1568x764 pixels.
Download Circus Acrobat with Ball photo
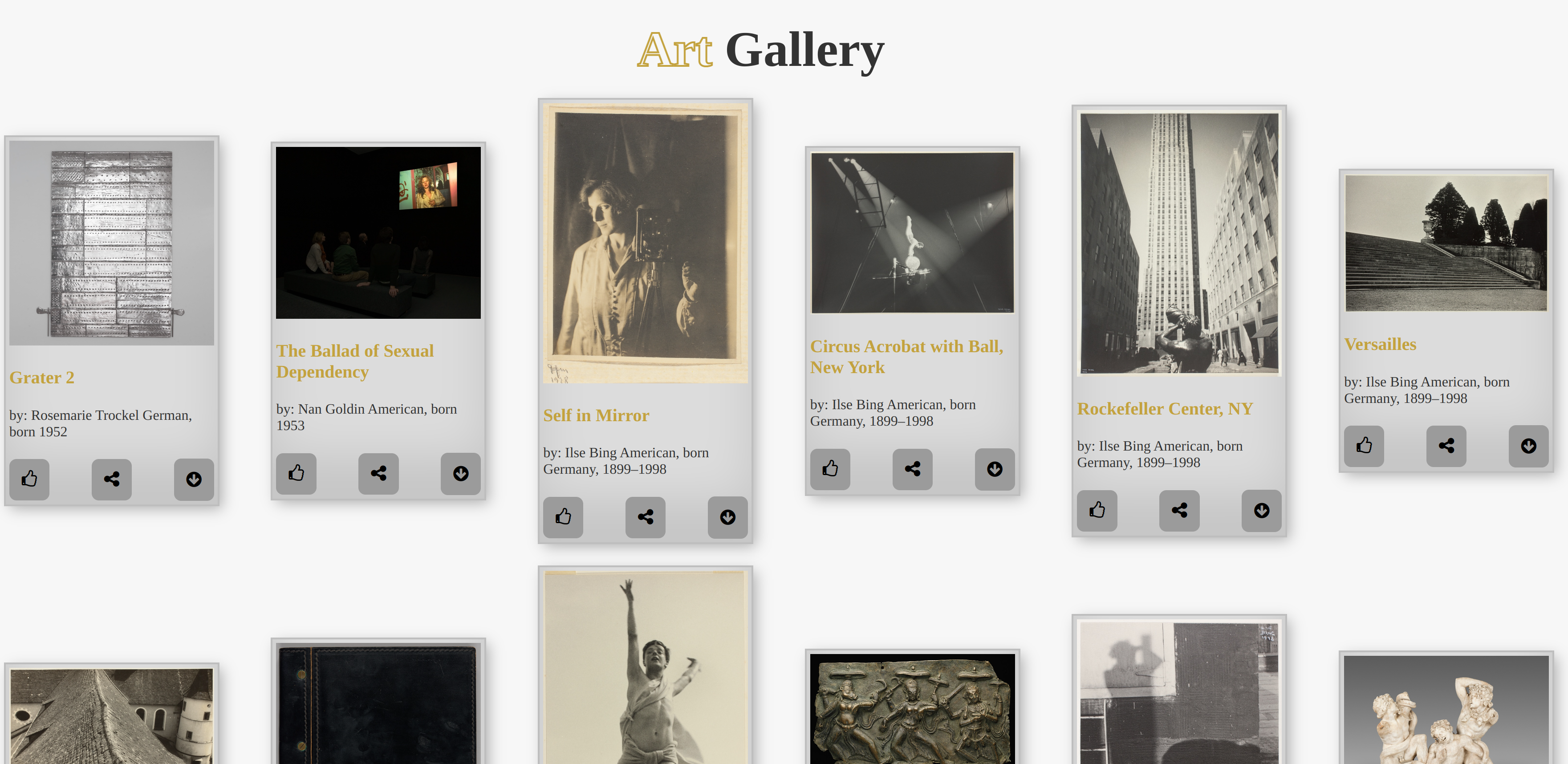(x=994, y=469)
